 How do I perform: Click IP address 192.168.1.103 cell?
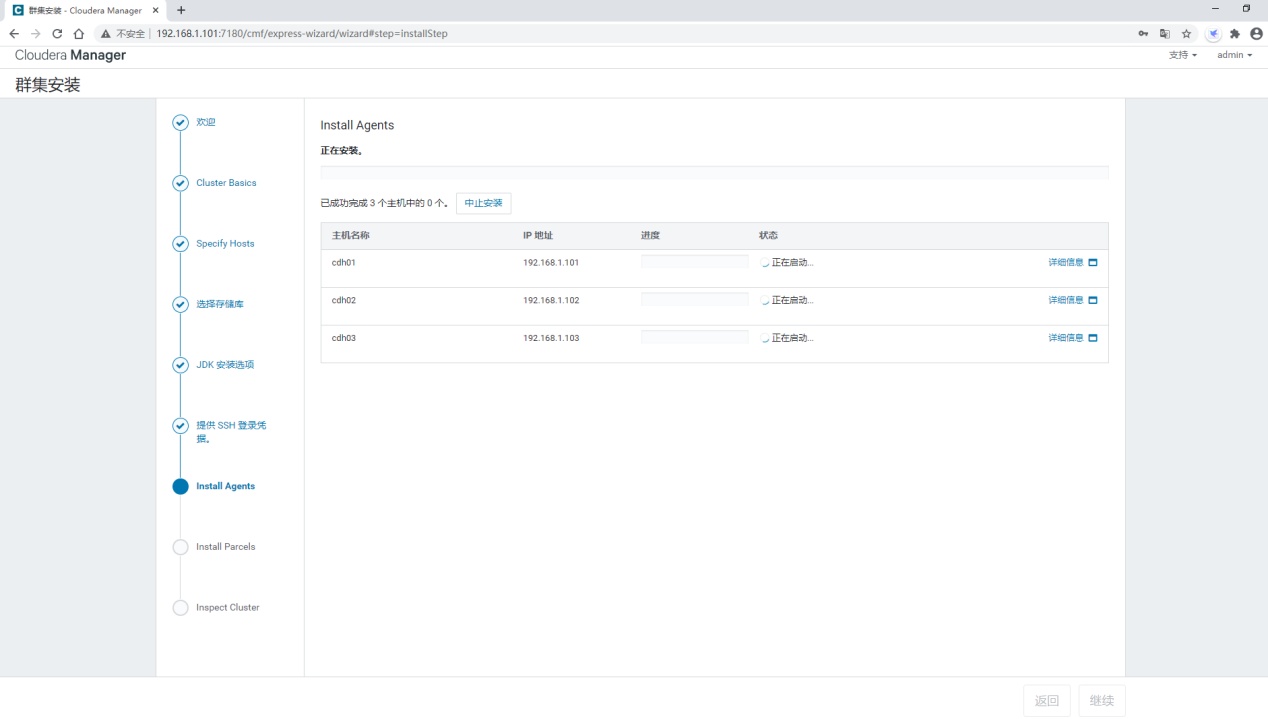point(551,338)
